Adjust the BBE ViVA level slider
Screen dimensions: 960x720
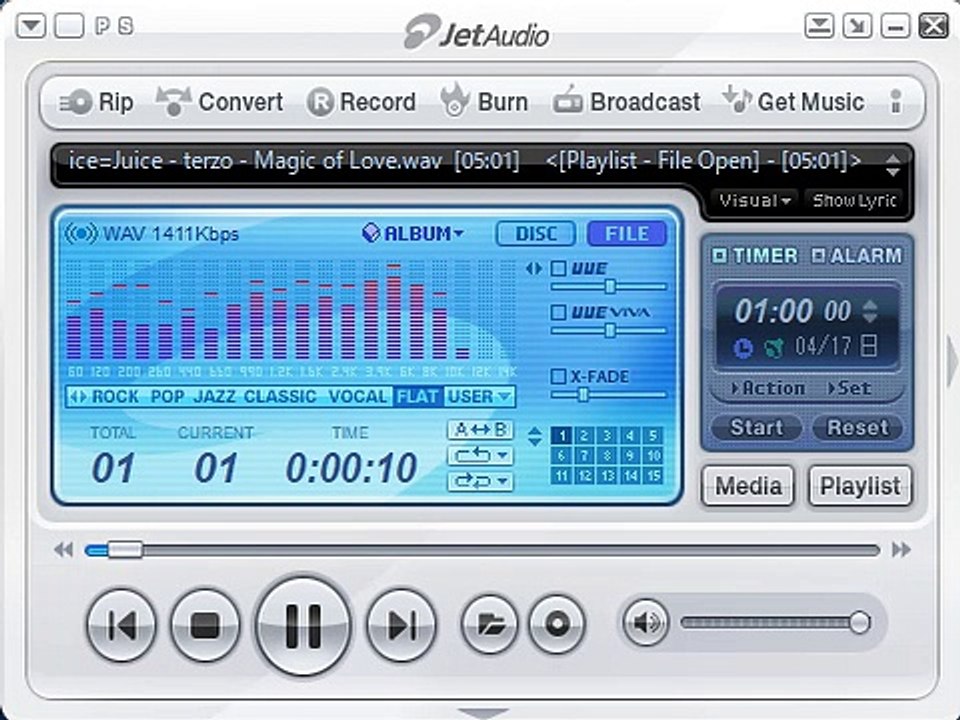coord(609,331)
